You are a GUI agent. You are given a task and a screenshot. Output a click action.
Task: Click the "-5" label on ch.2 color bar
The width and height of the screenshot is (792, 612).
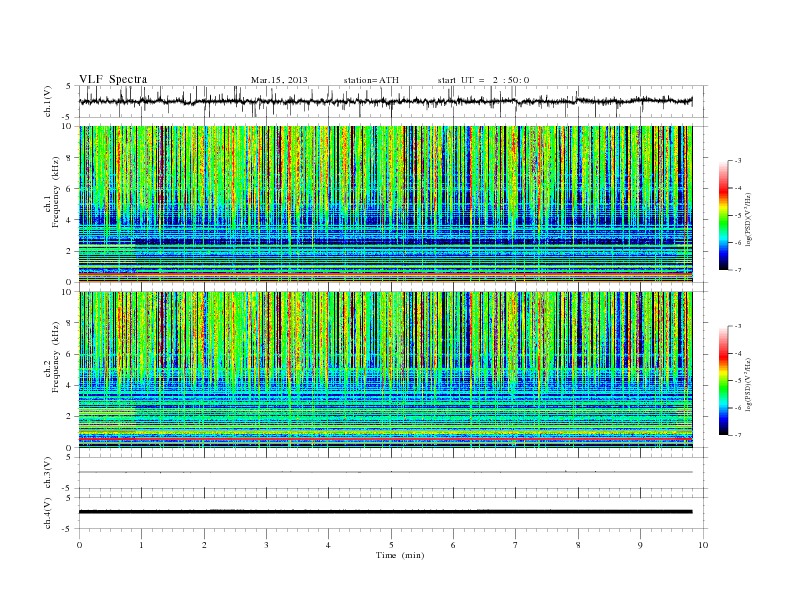[x=738, y=381]
